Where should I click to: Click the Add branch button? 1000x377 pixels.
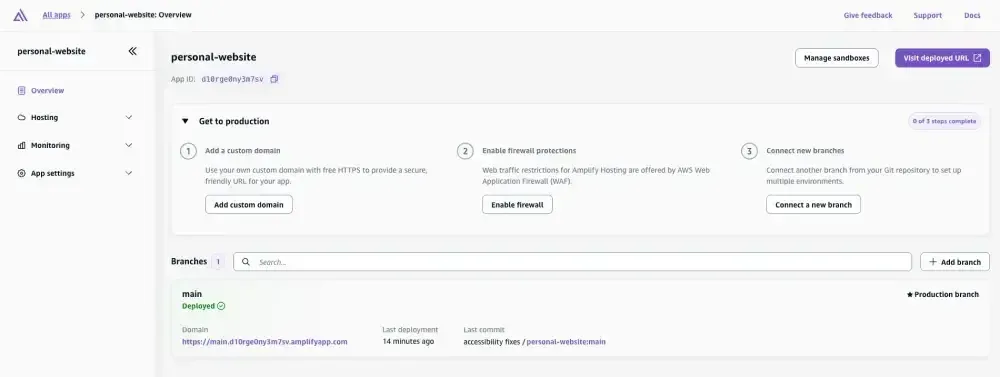[x=955, y=262]
